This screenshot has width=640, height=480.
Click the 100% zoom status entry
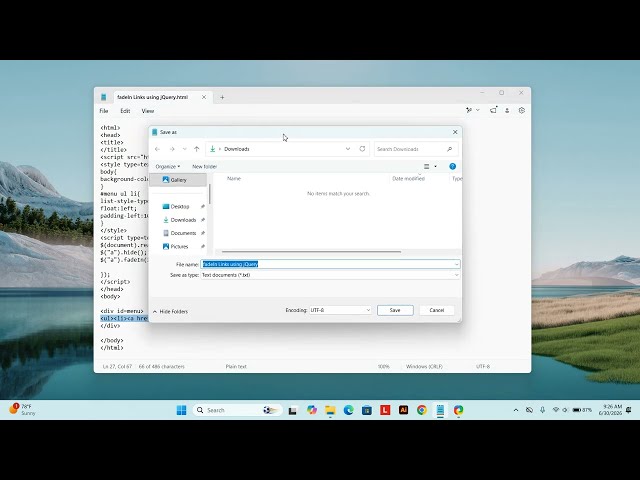click(384, 367)
